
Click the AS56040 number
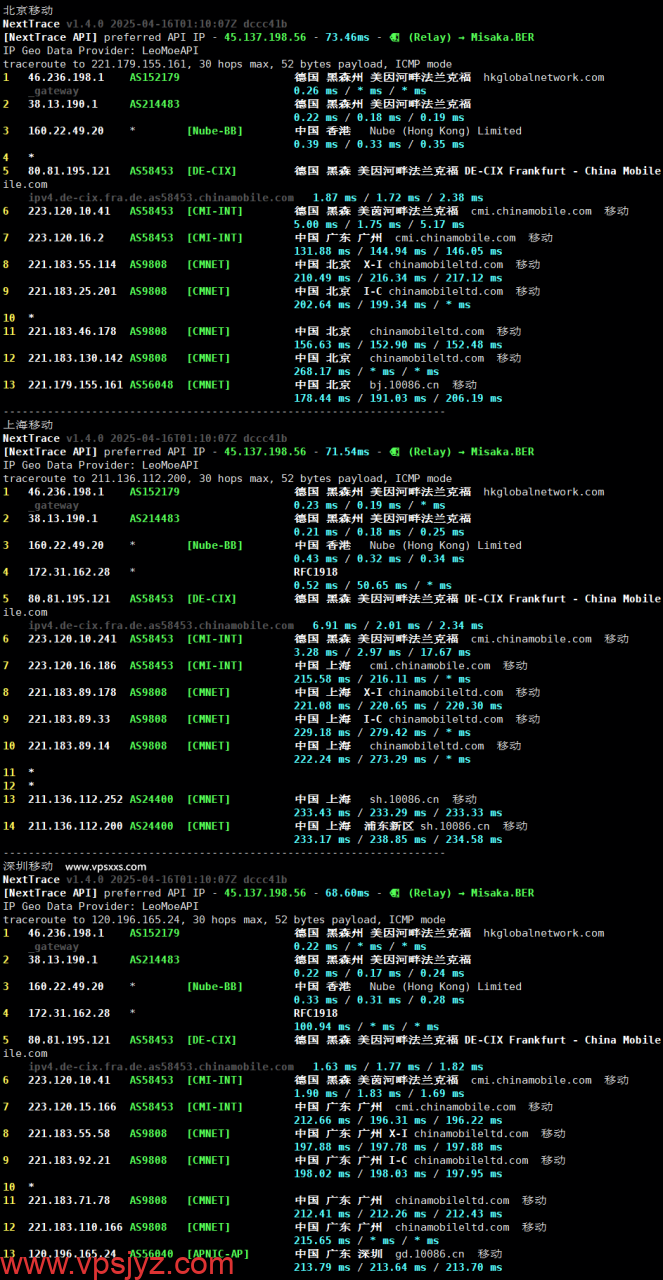coord(151,1254)
